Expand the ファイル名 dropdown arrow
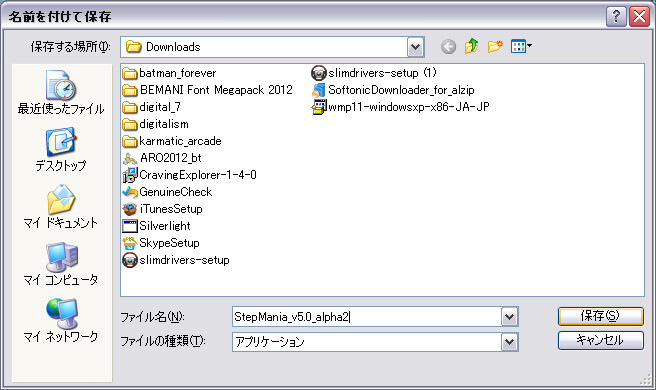The width and height of the screenshot is (656, 390). click(x=509, y=317)
